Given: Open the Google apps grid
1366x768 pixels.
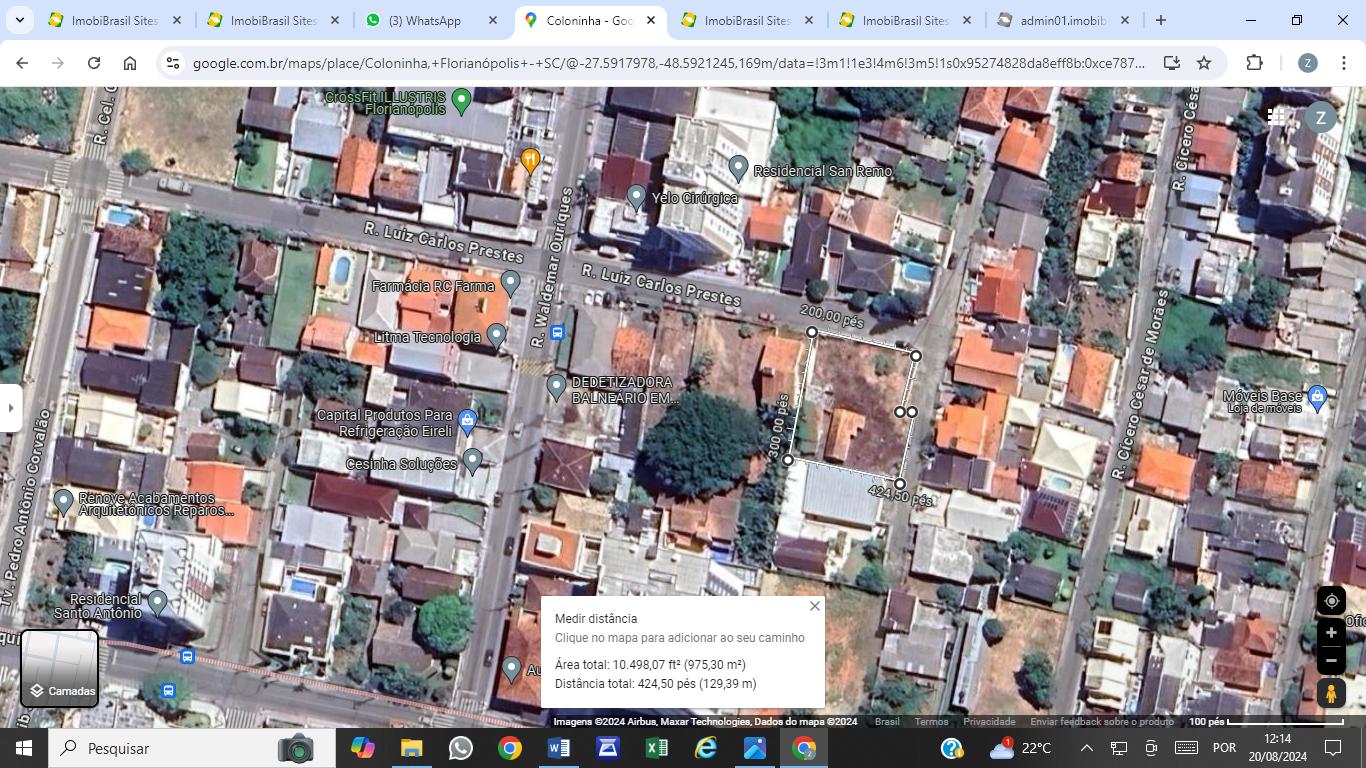Looking at the screenshot, I should pyautogui.click(x=1276, y=117).
